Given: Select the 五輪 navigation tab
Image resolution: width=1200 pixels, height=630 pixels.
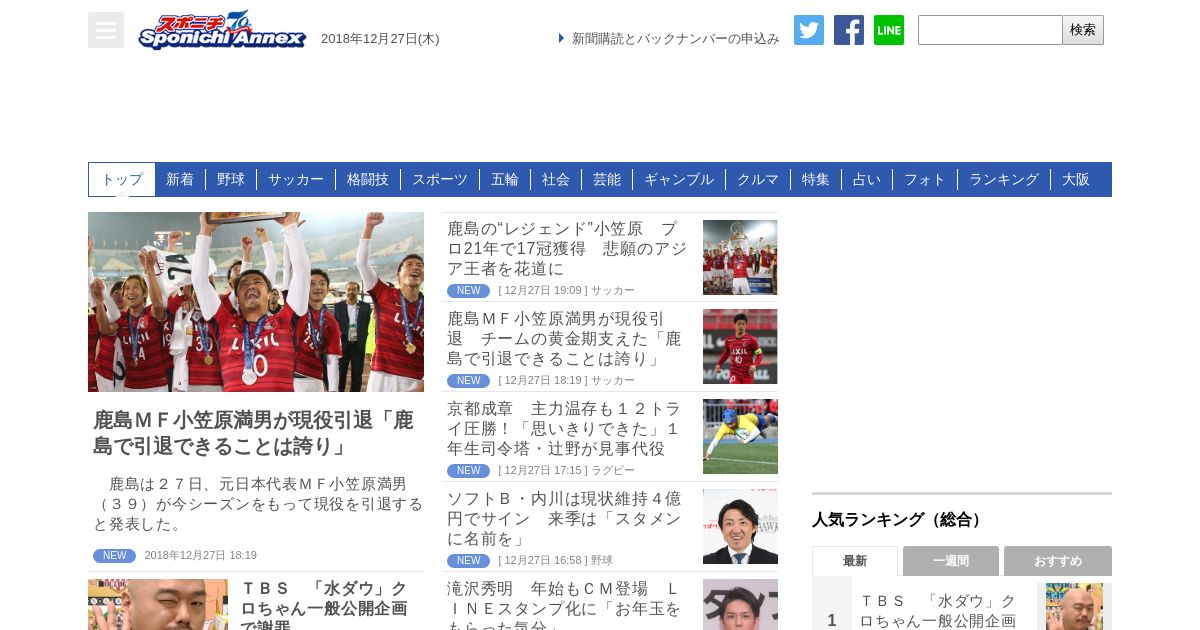Looking at the screenshot, I should pos(505,179).
